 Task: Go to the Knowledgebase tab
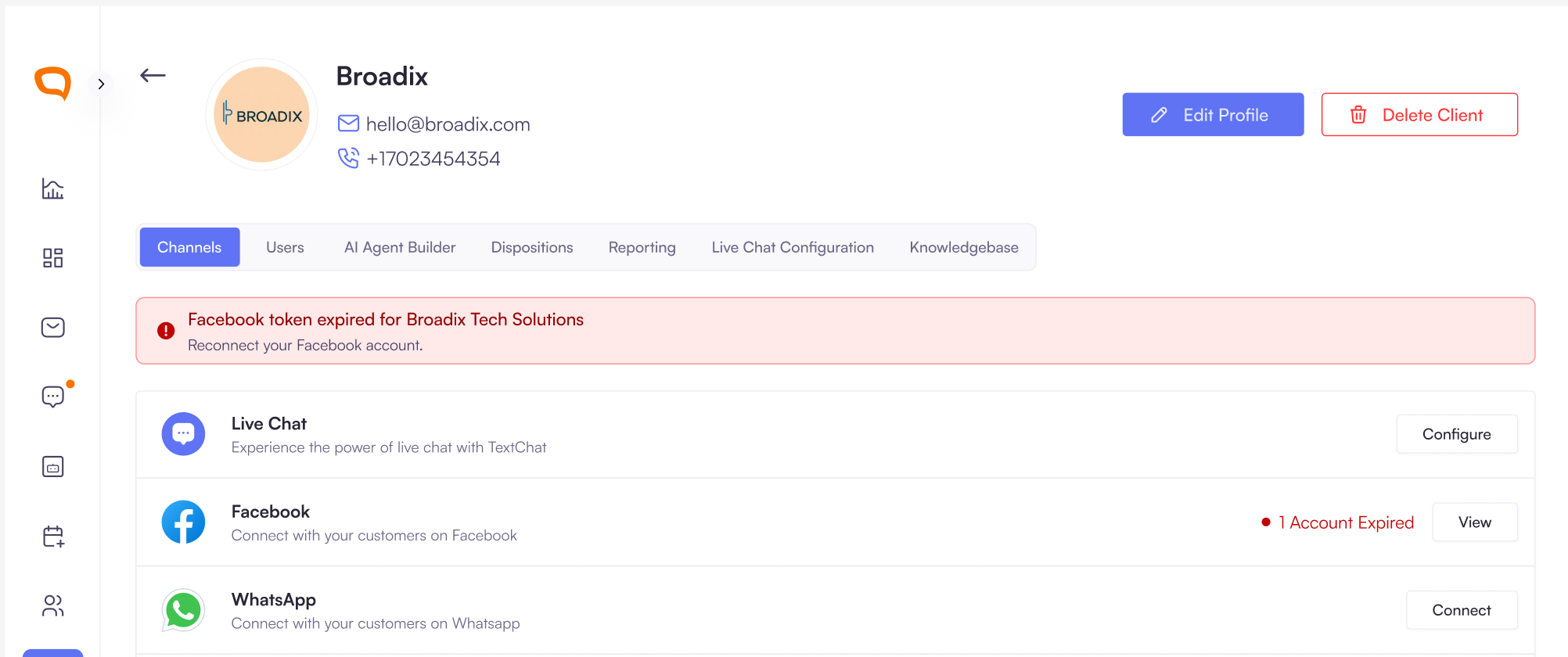[x=964, y=247]
